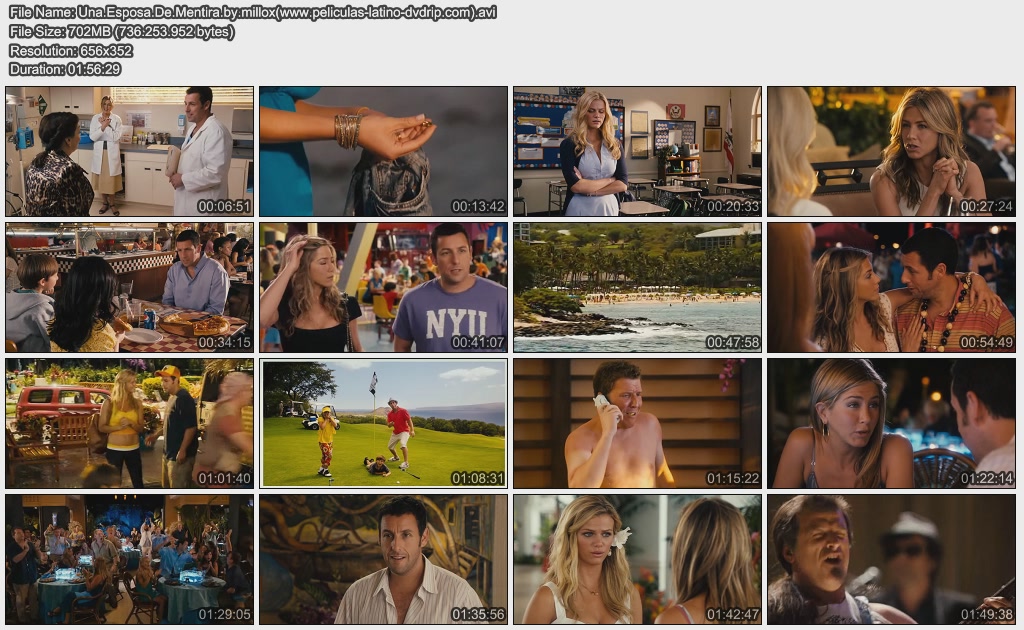Image resolution: width=1024 pixels, height=630 pixels.
Task: Select the thumbnail timestamped 00:13:42
Action: [x=383, y=151]
